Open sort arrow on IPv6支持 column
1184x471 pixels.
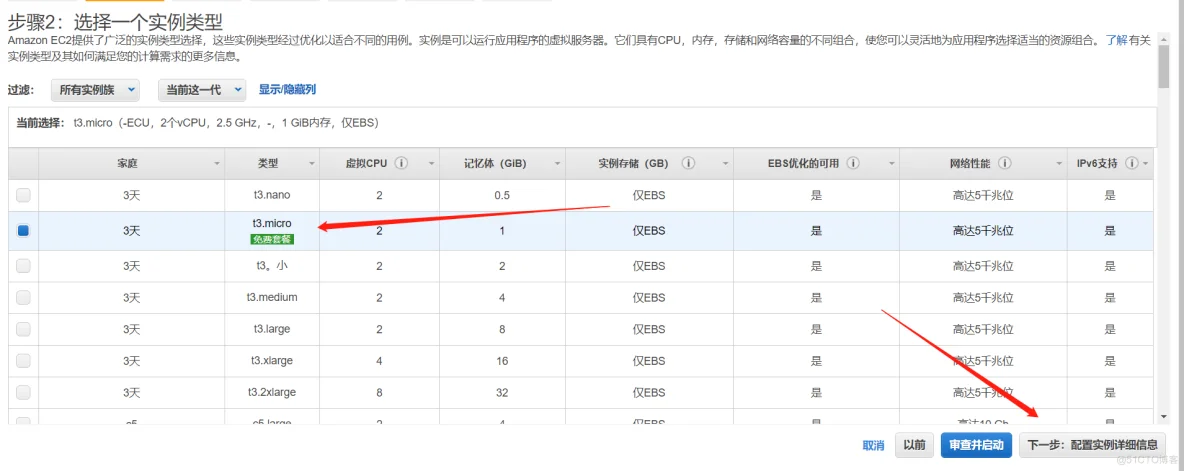click(x=1145, y=164)
